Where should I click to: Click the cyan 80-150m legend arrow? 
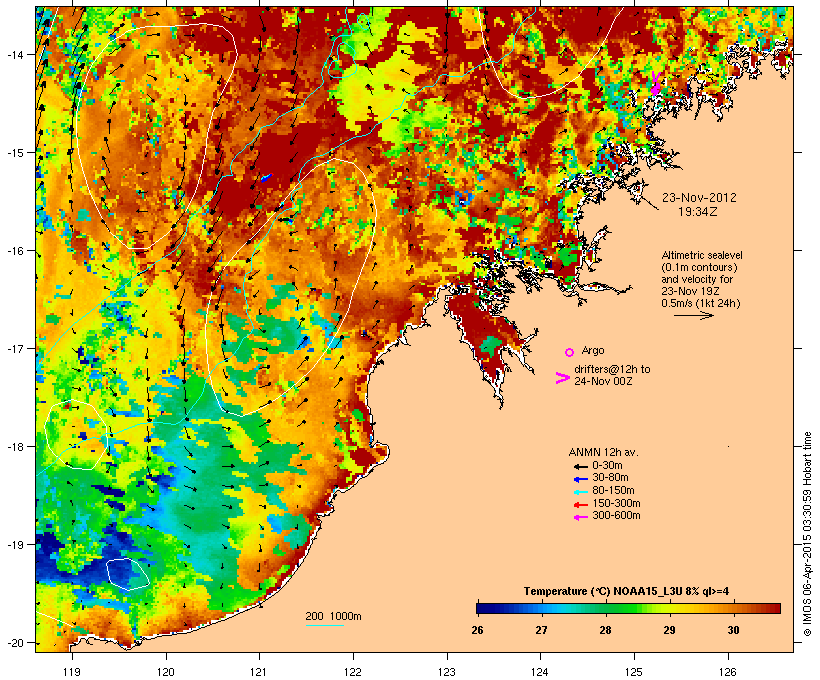coord(580,492)
